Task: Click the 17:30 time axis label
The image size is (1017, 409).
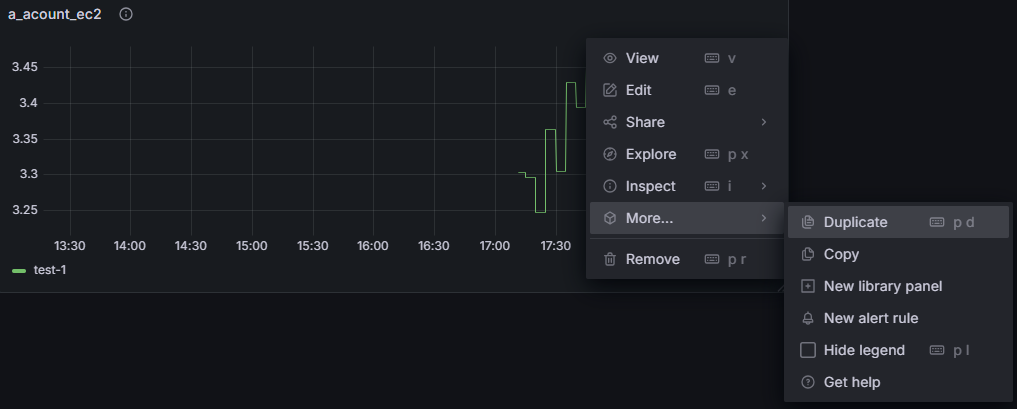Action: pyautogui.click(x=556, y=246)
